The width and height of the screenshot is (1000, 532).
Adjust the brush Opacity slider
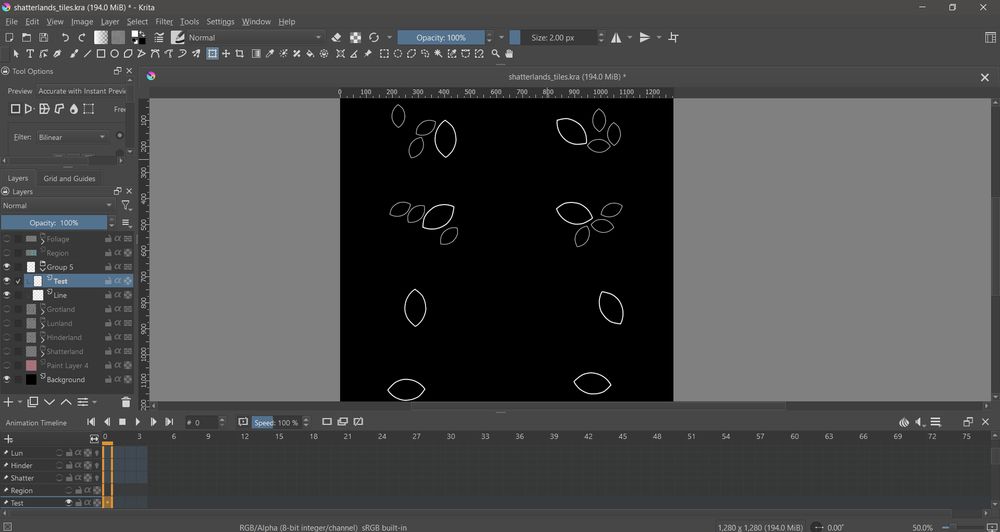click(441, 38)
